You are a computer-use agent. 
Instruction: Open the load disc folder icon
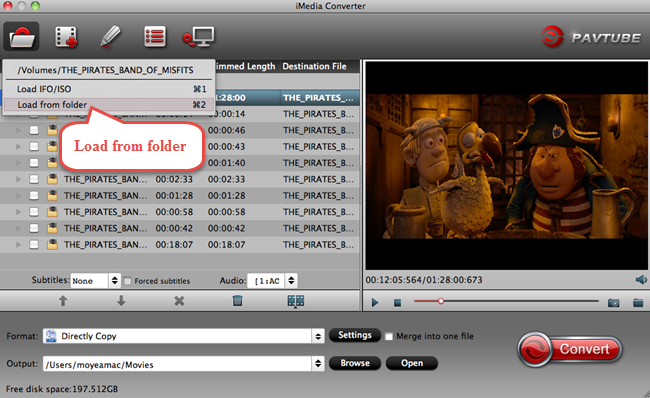pyautogui.click(x=21, y=36)
